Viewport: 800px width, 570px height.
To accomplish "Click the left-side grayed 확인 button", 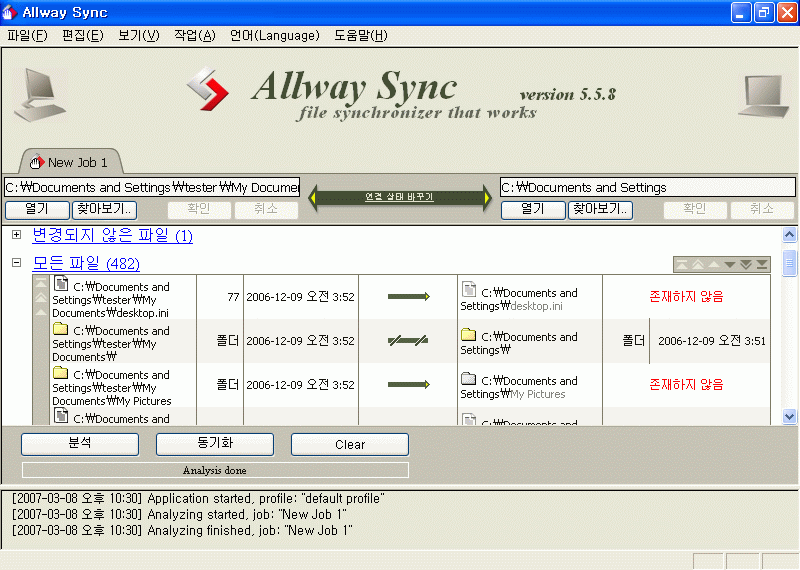I will (x=199, y=210).
